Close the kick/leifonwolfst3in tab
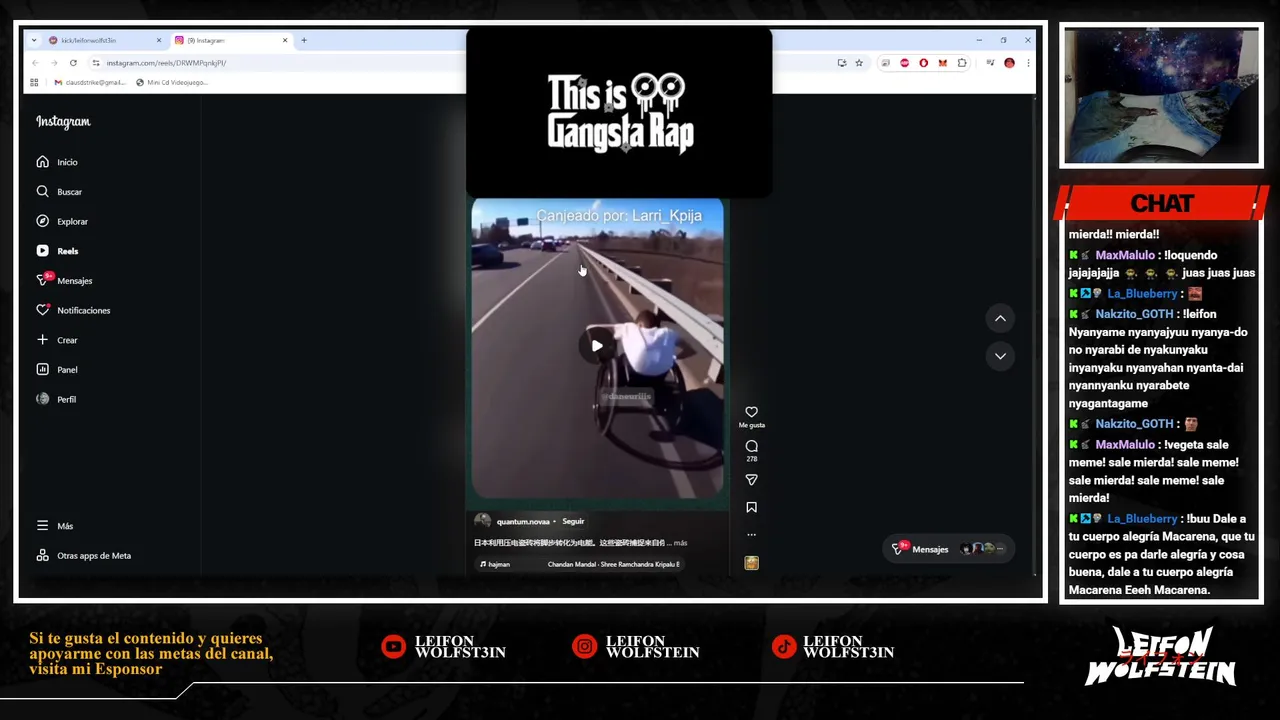Screen dimensions: 1280x720 158,41
